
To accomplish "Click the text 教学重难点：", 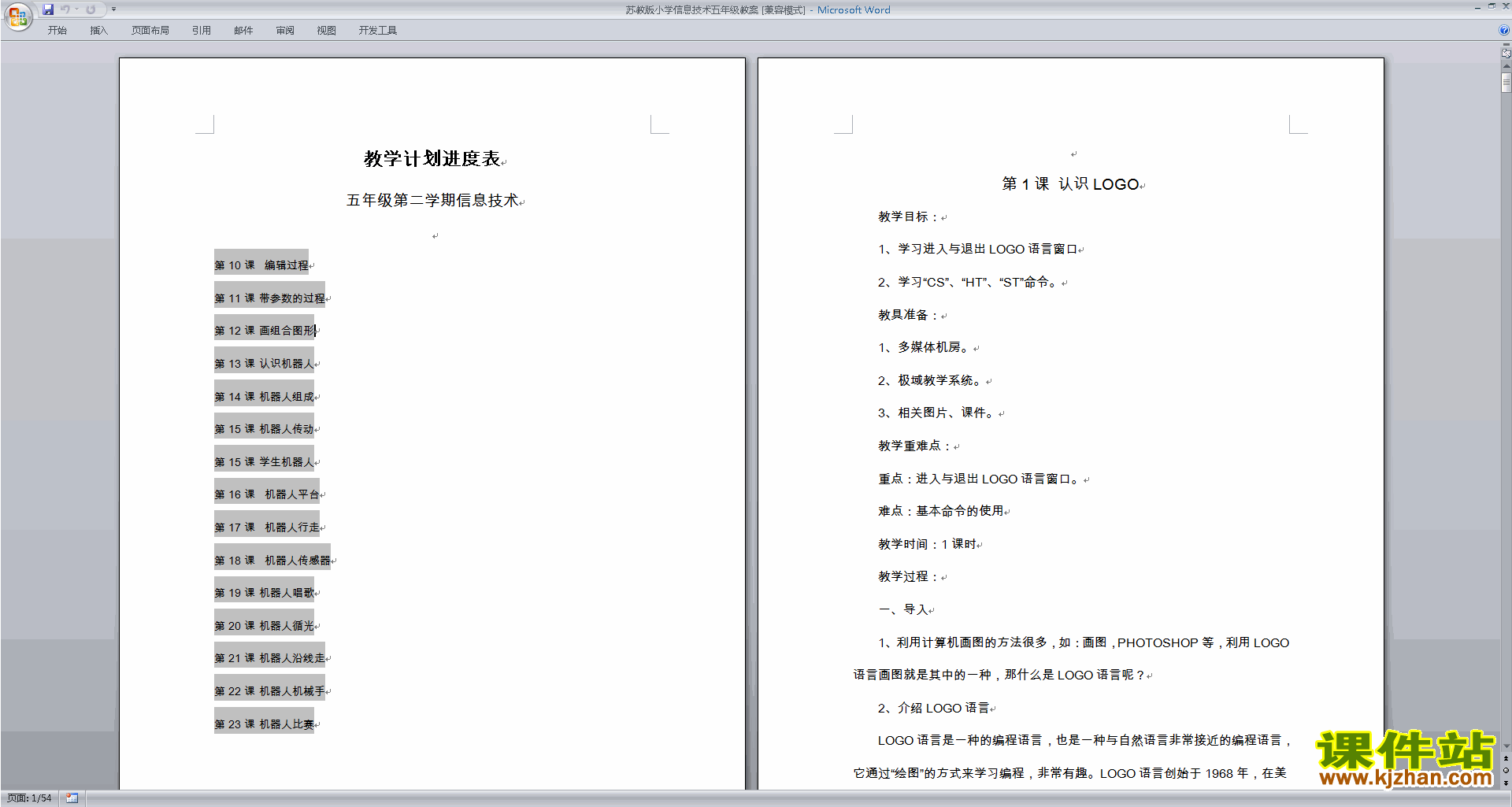I will [x=915, y=446].
